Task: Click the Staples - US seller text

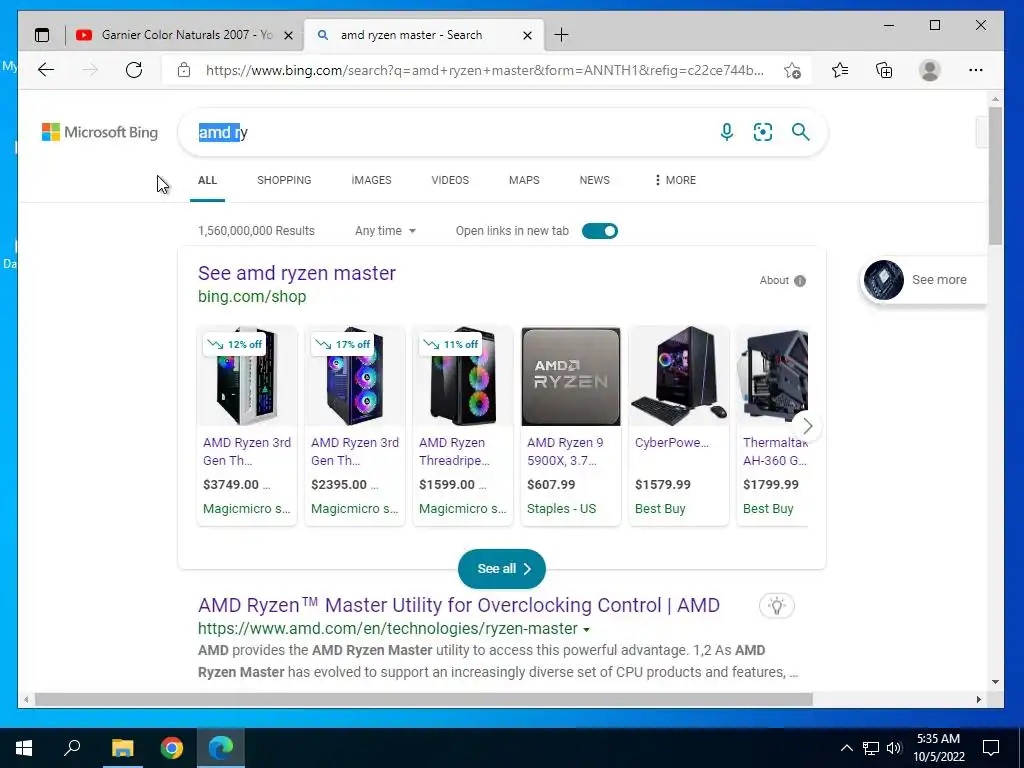Action: click(x=562, y=509)
